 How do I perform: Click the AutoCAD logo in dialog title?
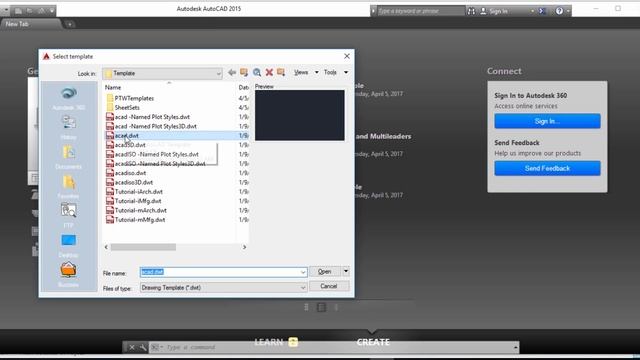point(46,56)
